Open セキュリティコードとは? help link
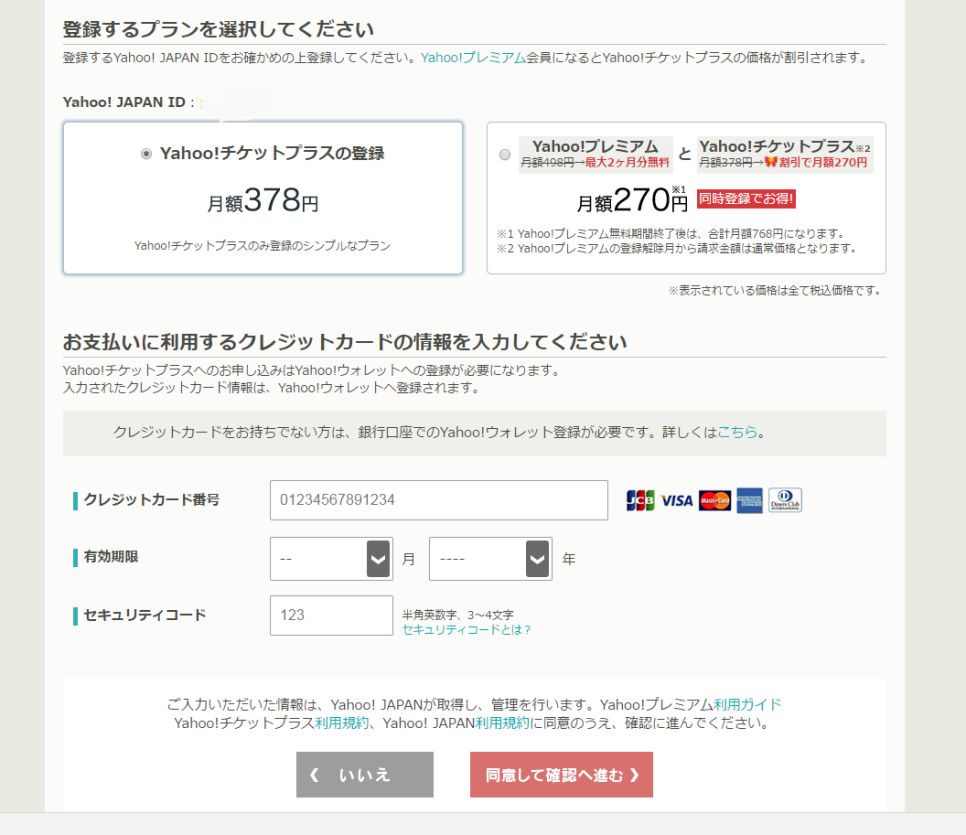 point(466,630)
